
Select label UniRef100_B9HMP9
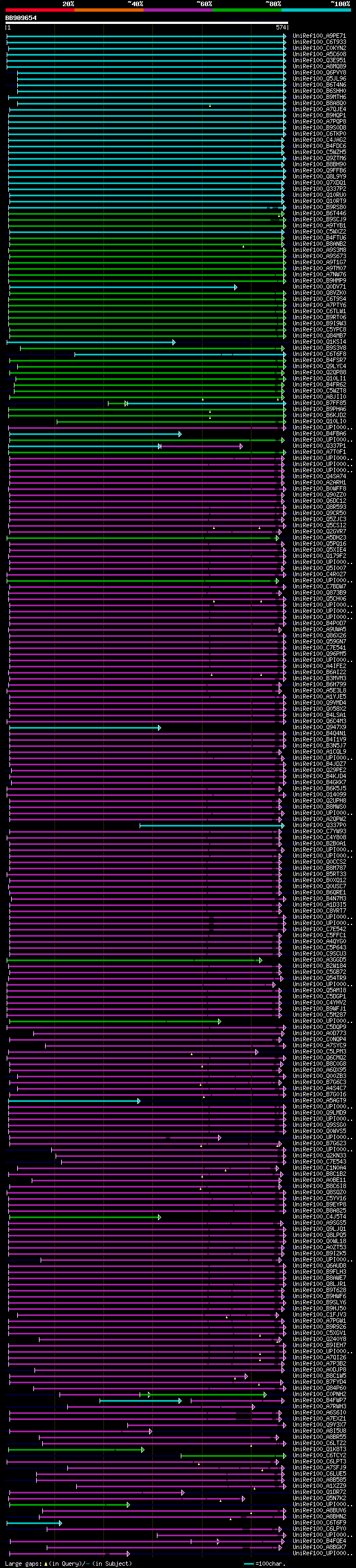pos(319,280)
